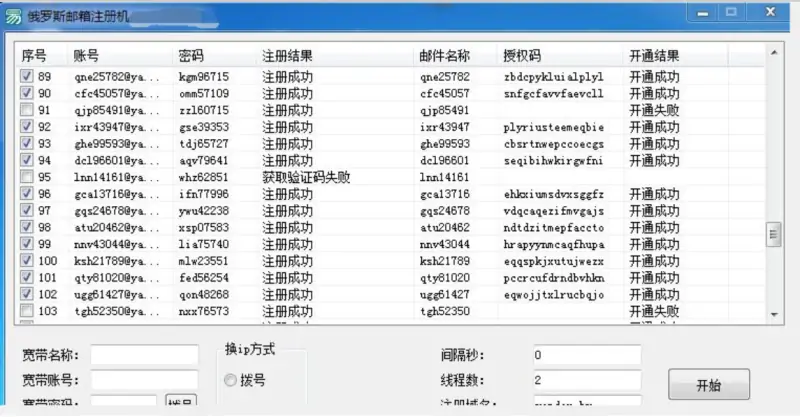Check the box for row 103

(x=27, y=311)
